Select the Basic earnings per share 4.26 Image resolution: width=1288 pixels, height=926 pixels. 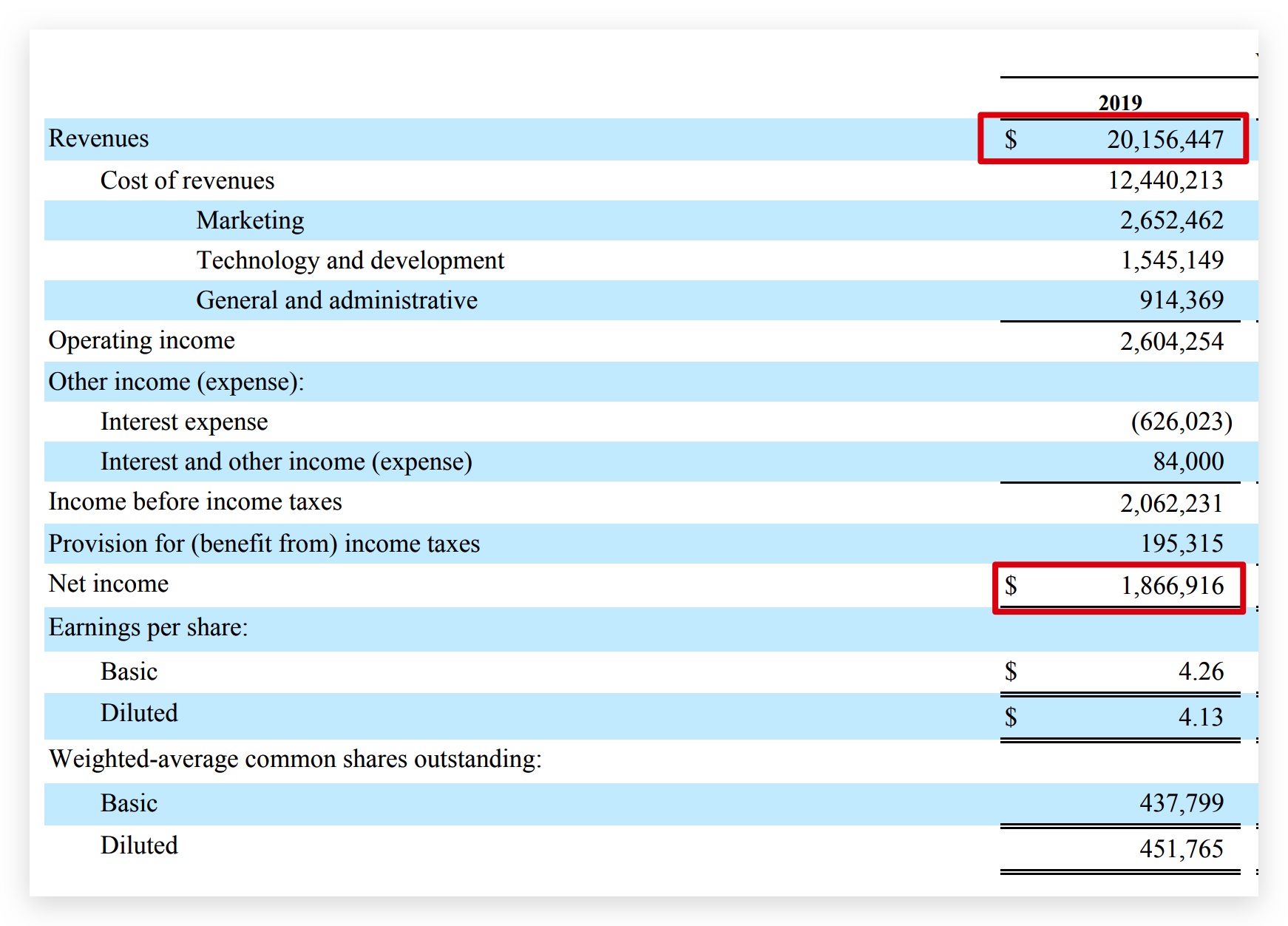(x=1200, y=672)
